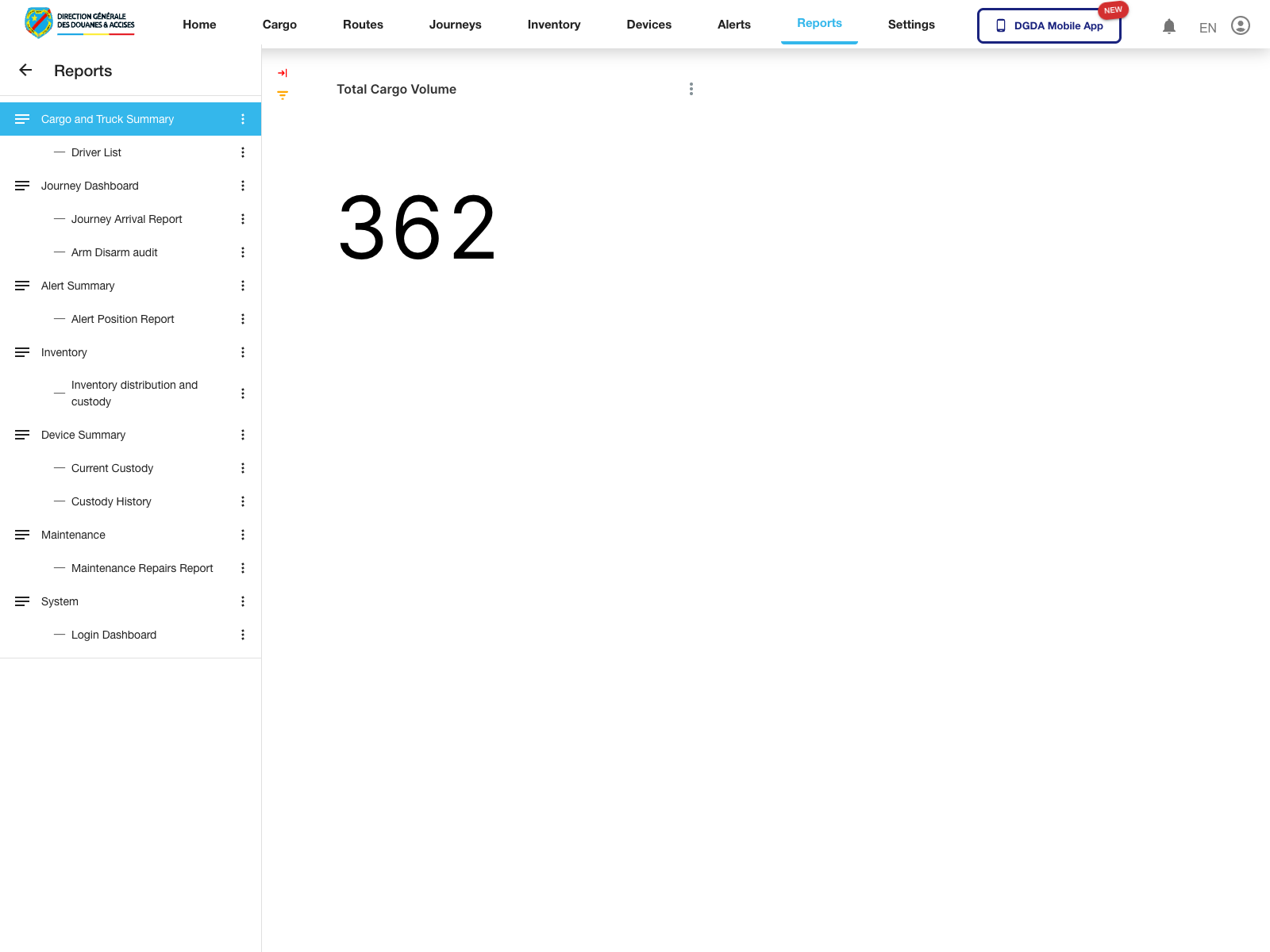Open options menu for Driver List

[243, 152]
